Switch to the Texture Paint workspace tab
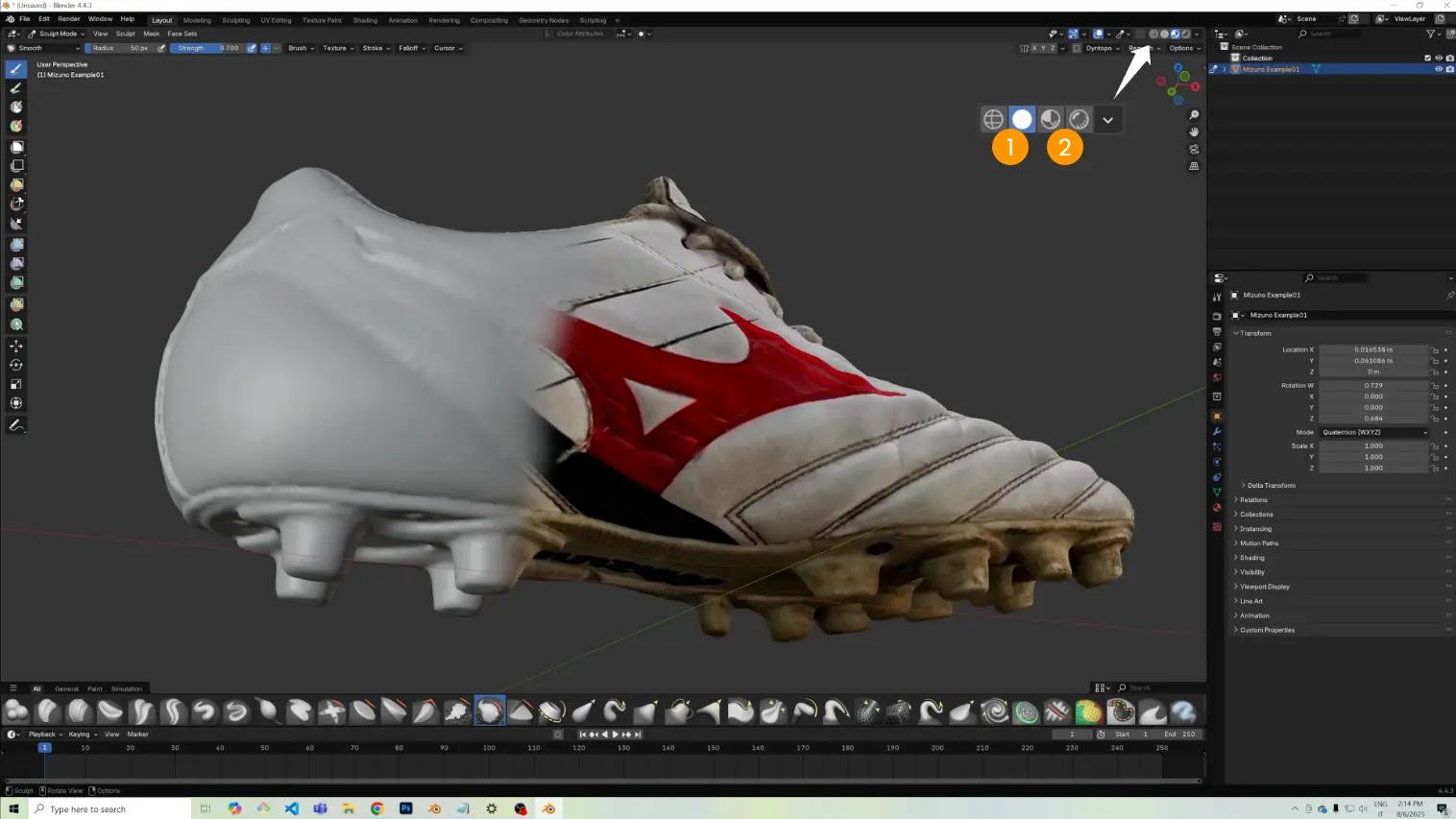 point(322,20)
